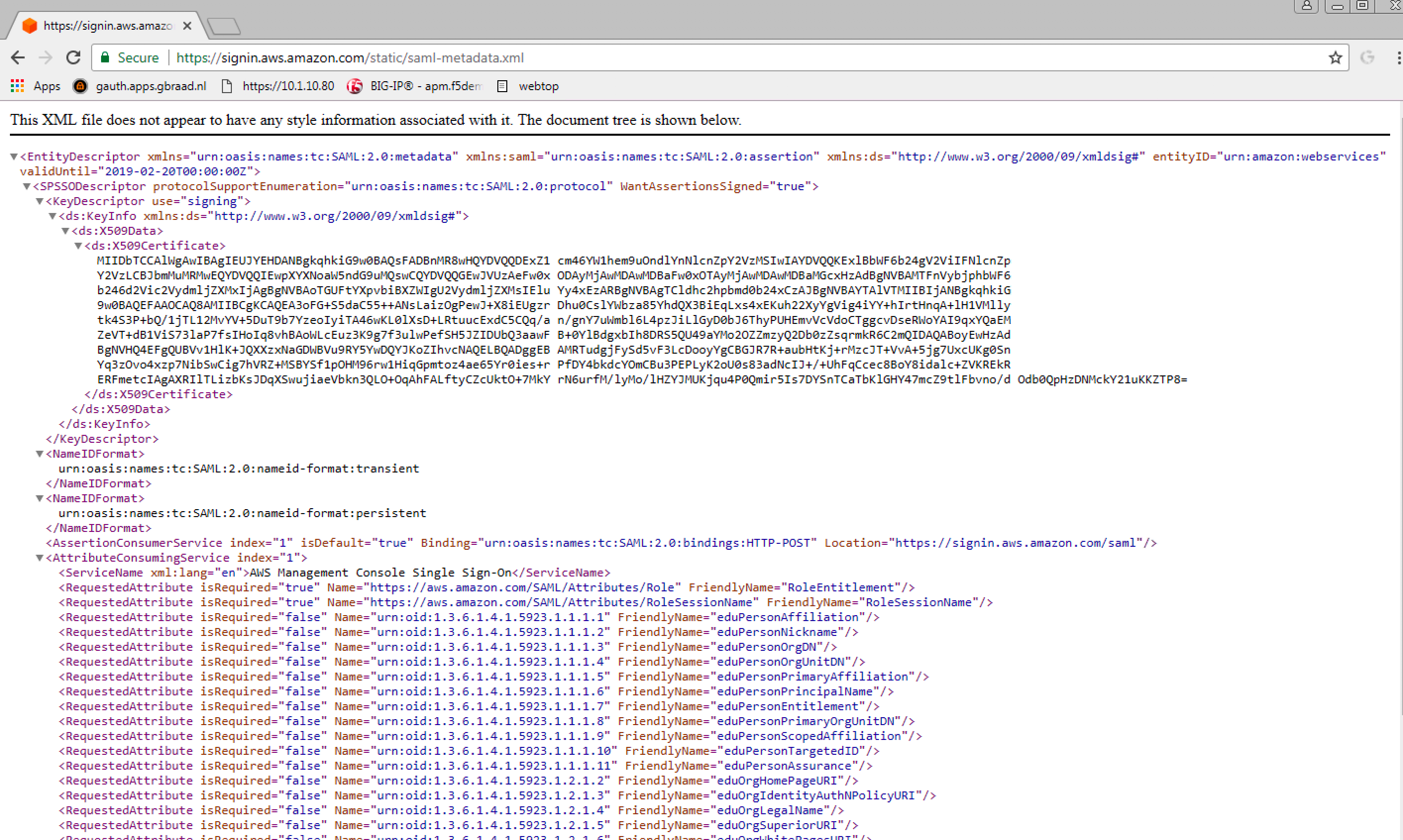
Task: Click the RoleSessionName RequestedAttribute line
Action: [526, 602]
